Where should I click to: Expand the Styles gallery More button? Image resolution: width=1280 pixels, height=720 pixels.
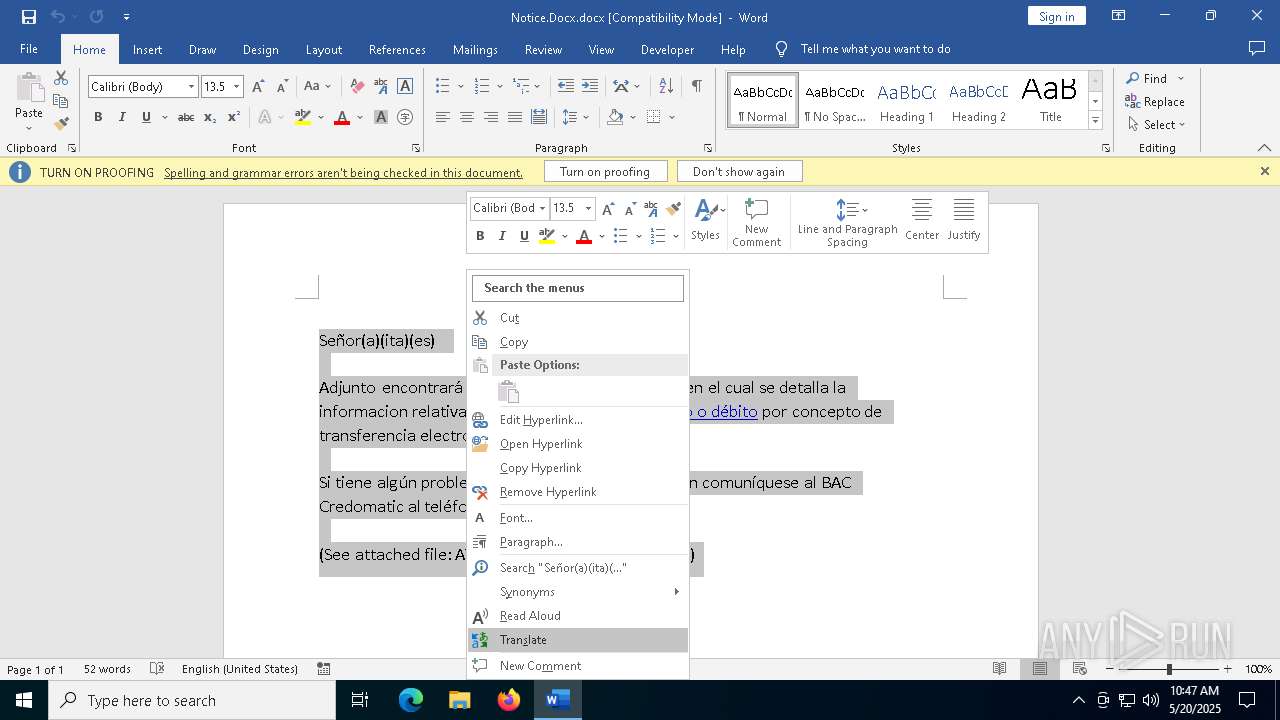click(x=1095, y=121)
